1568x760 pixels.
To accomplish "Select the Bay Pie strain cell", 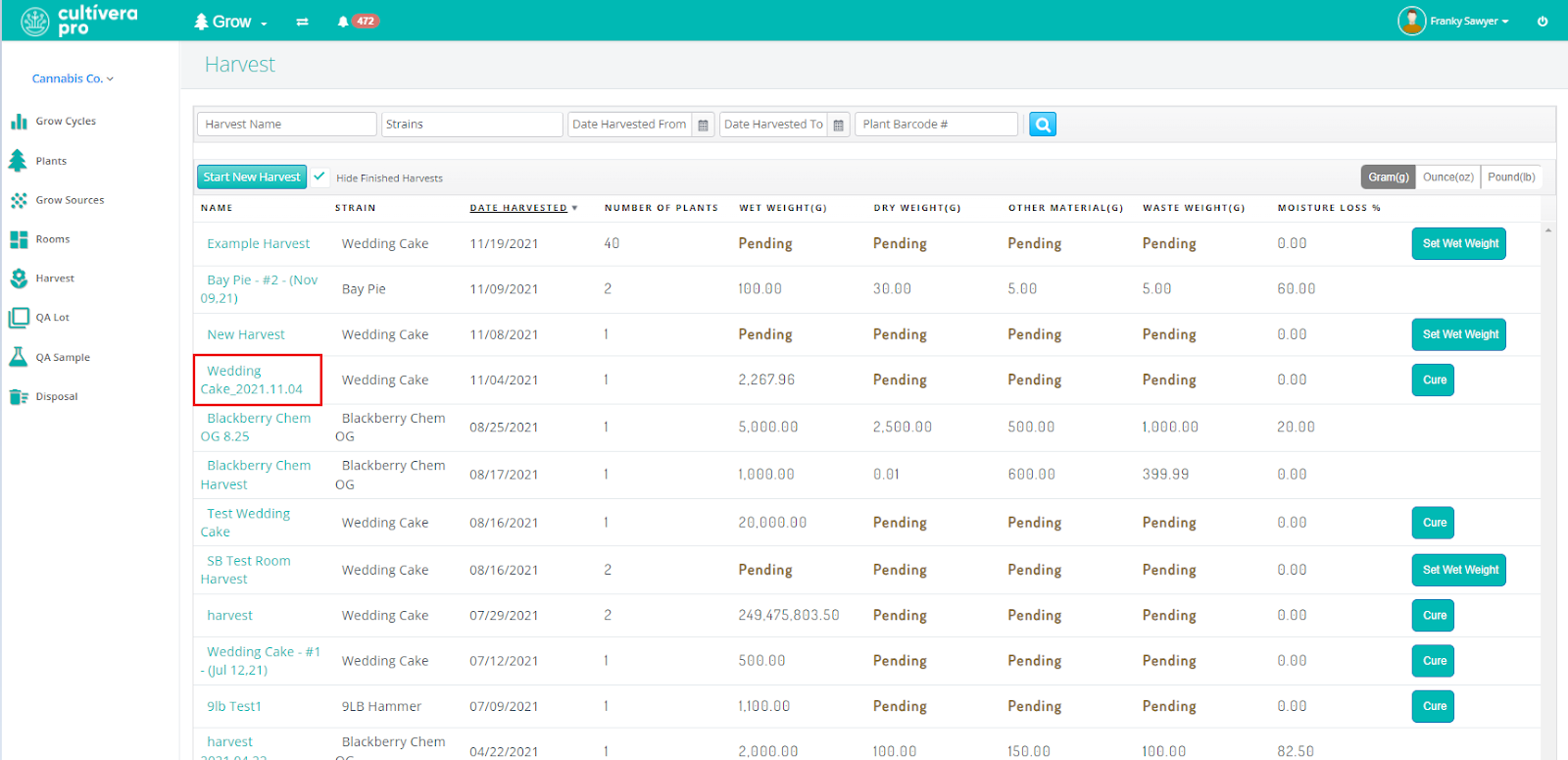I will pos(364,289).
